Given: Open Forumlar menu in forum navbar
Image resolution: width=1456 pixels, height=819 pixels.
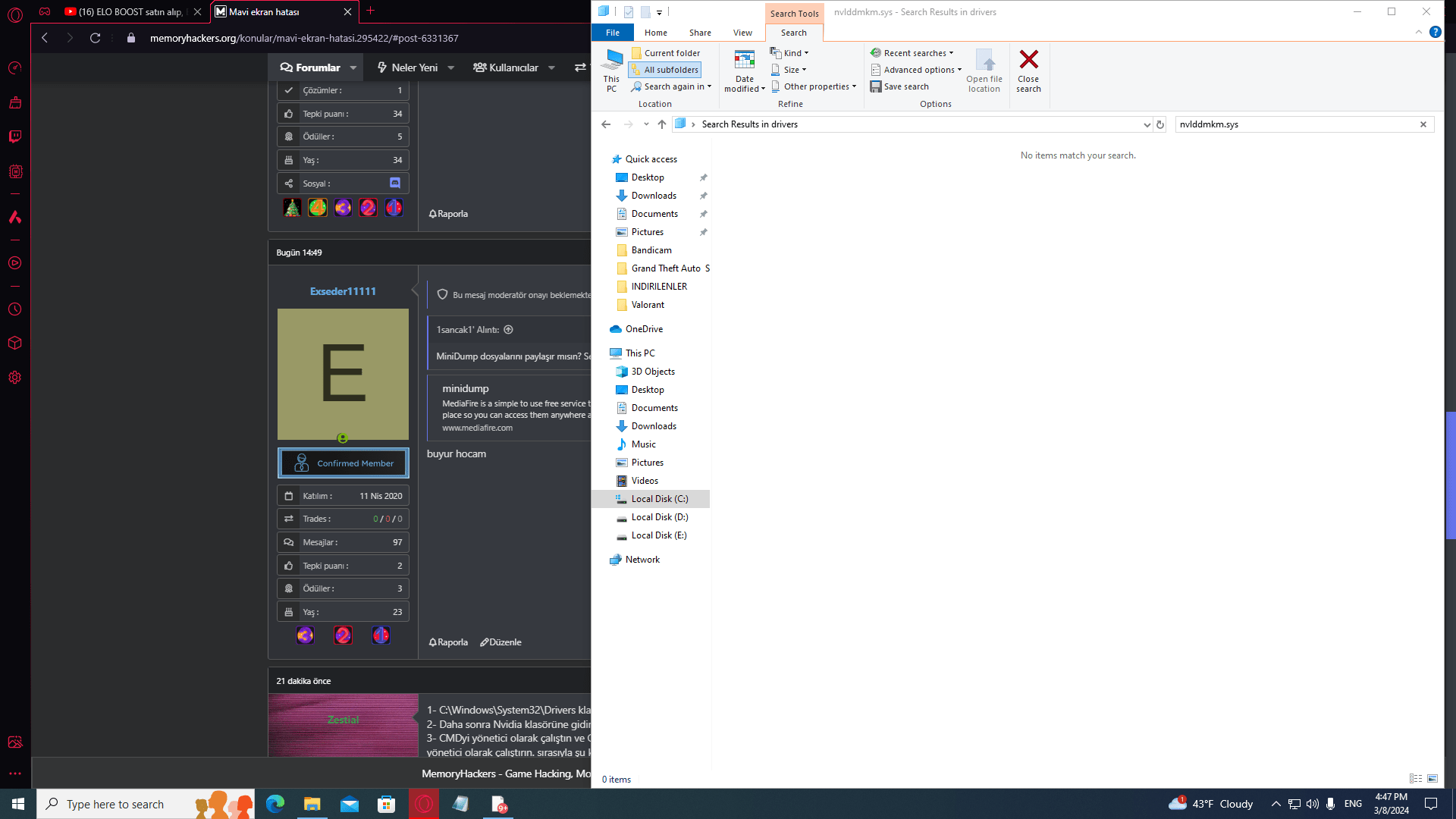Looking at the screenshot, I should [x=317, y=67].
